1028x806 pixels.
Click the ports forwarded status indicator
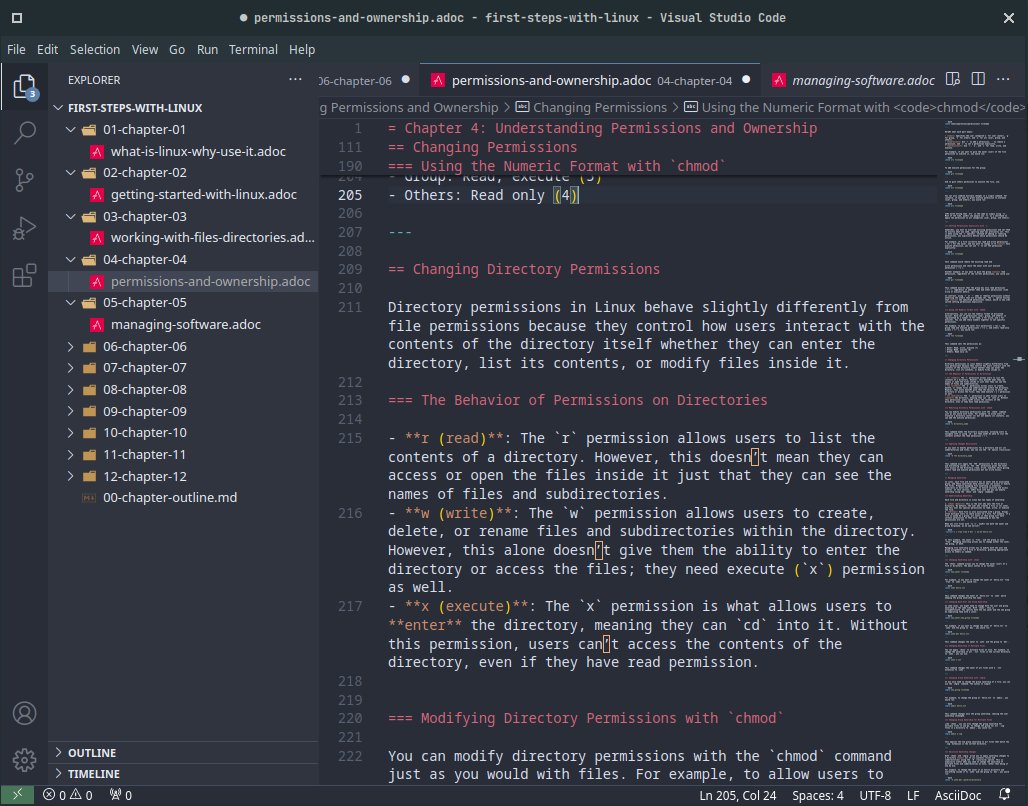coord(121,795)
